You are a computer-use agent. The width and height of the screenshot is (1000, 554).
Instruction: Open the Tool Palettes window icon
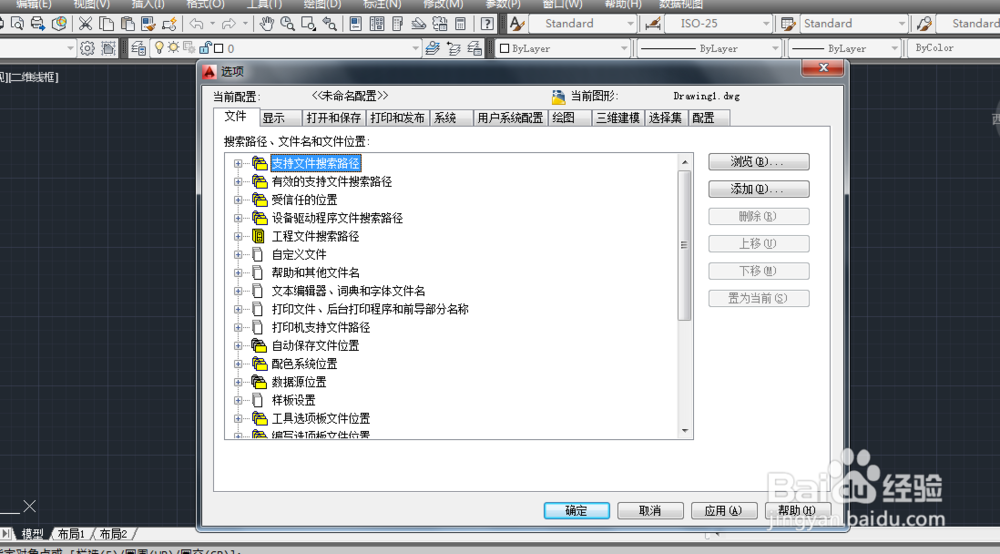point(397,24)
